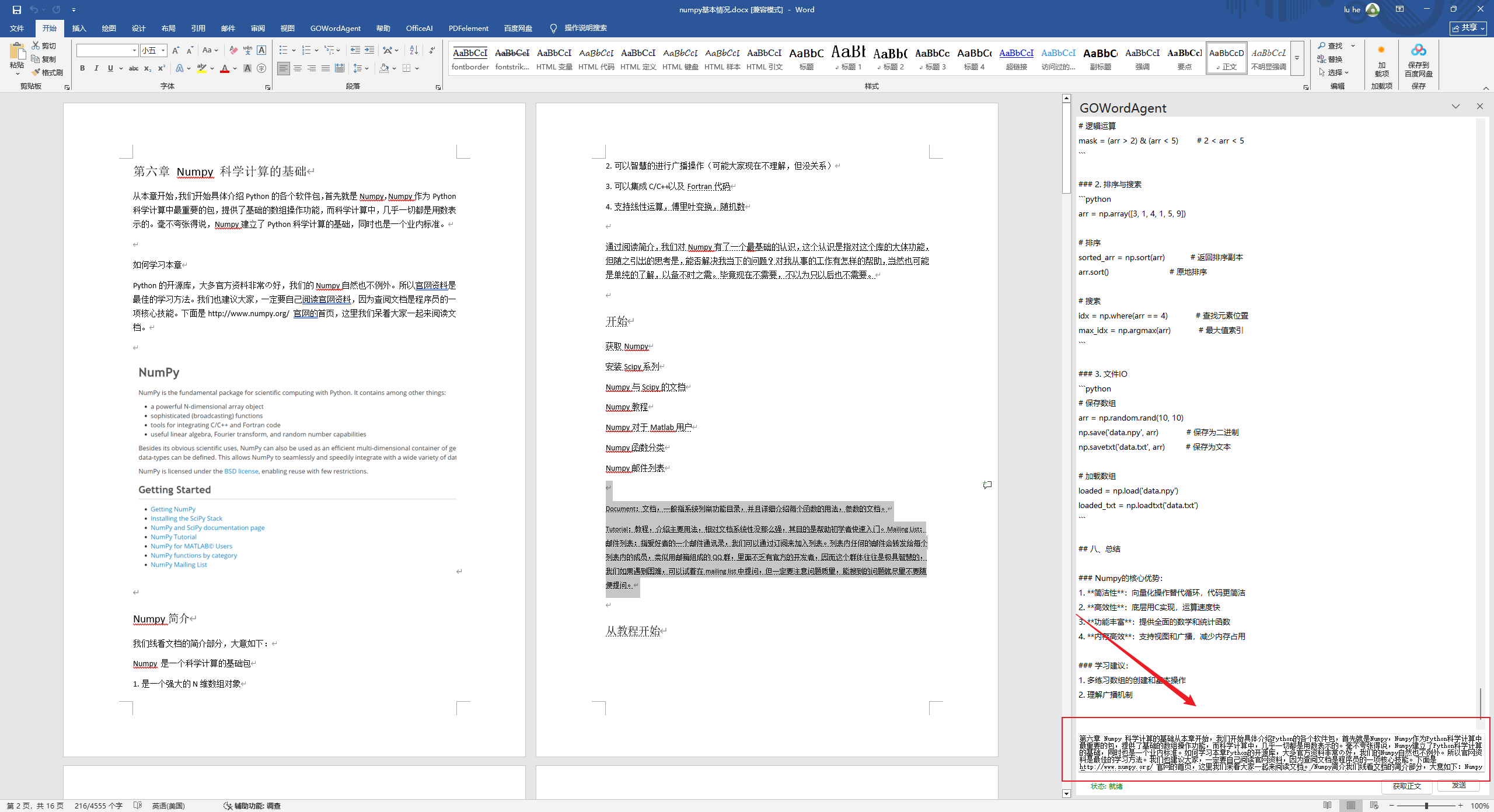Open the line spacing dropdown
Image resolution: width=1494 pixels, height=812 pixels.
[361, 68]
